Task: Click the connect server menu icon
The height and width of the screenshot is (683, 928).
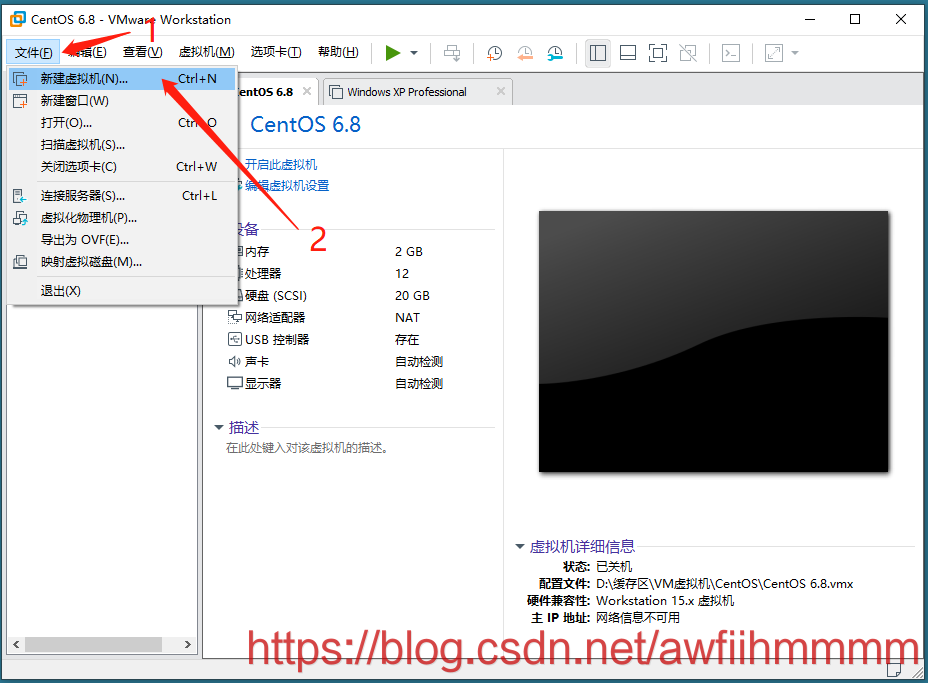Action: coord(20,195)
